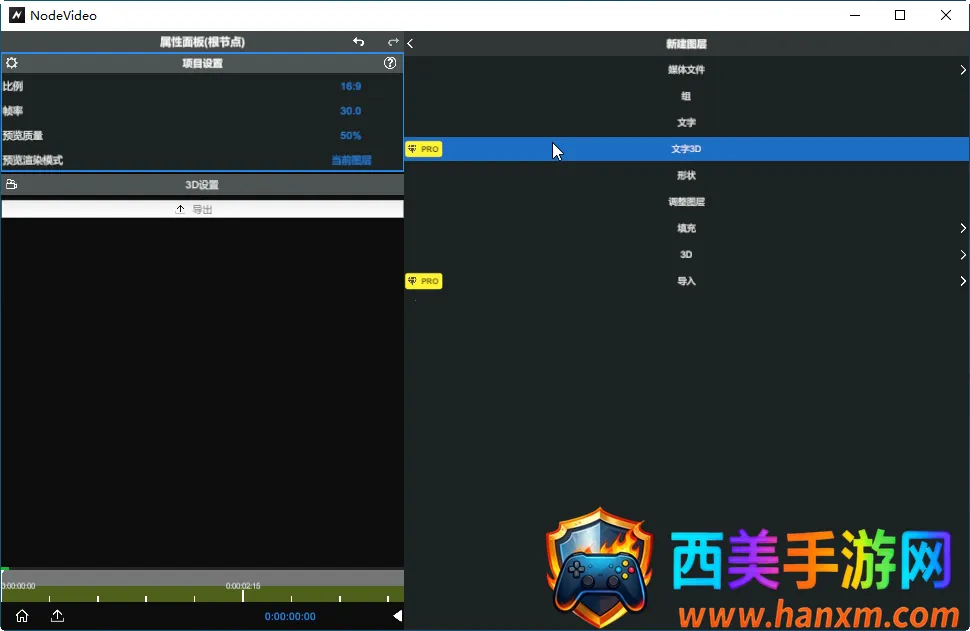Image resolution: width=970 pixels, height=631 pixels.
Task: Go back using the 新建图层 back chevron
Action: (411, 44)
